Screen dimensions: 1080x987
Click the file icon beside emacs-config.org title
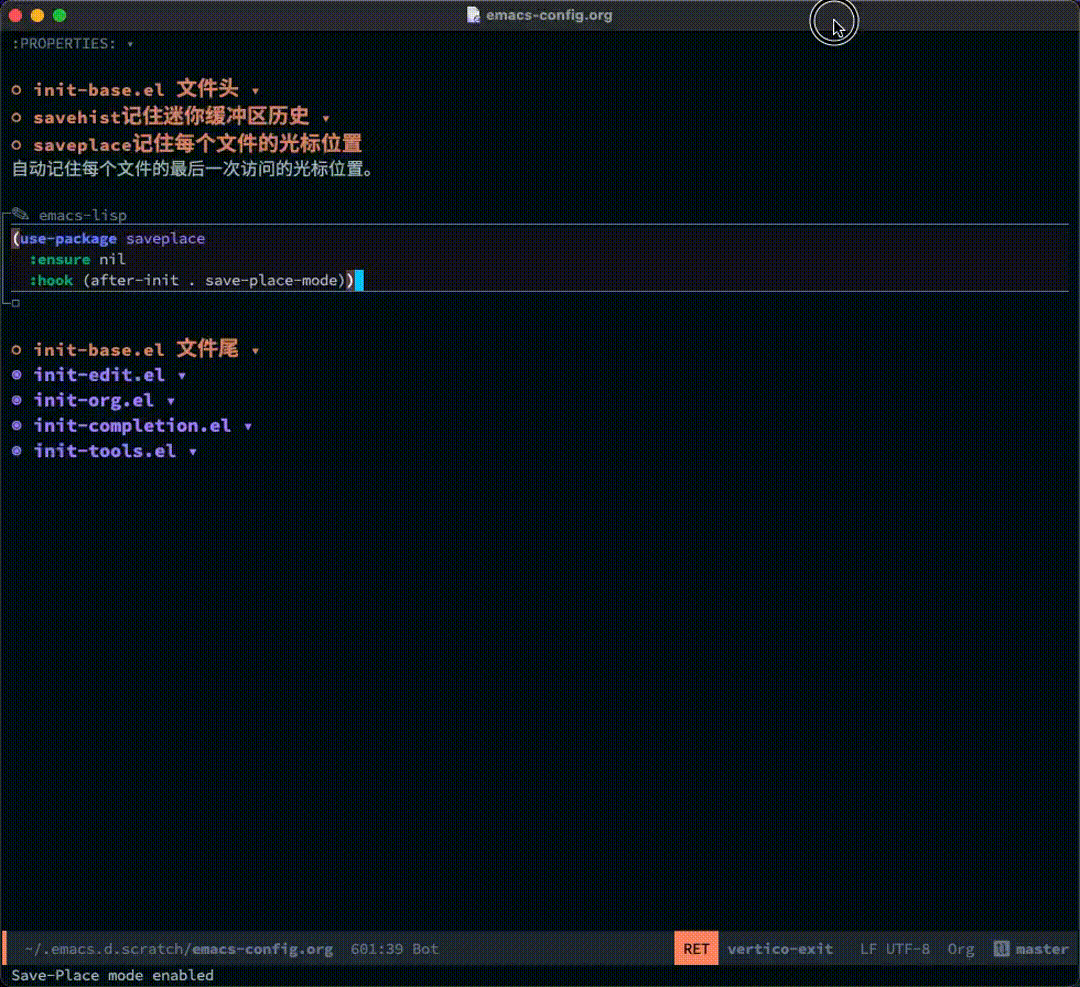473,14
